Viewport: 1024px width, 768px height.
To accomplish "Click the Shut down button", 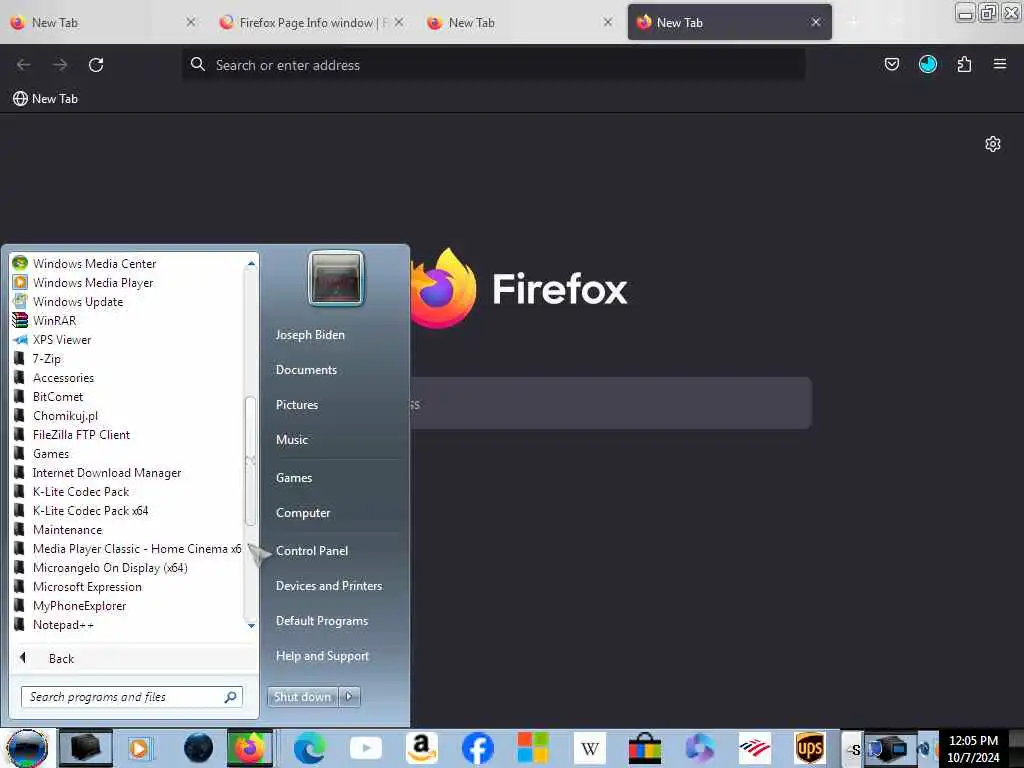I will tap(302, 697).
